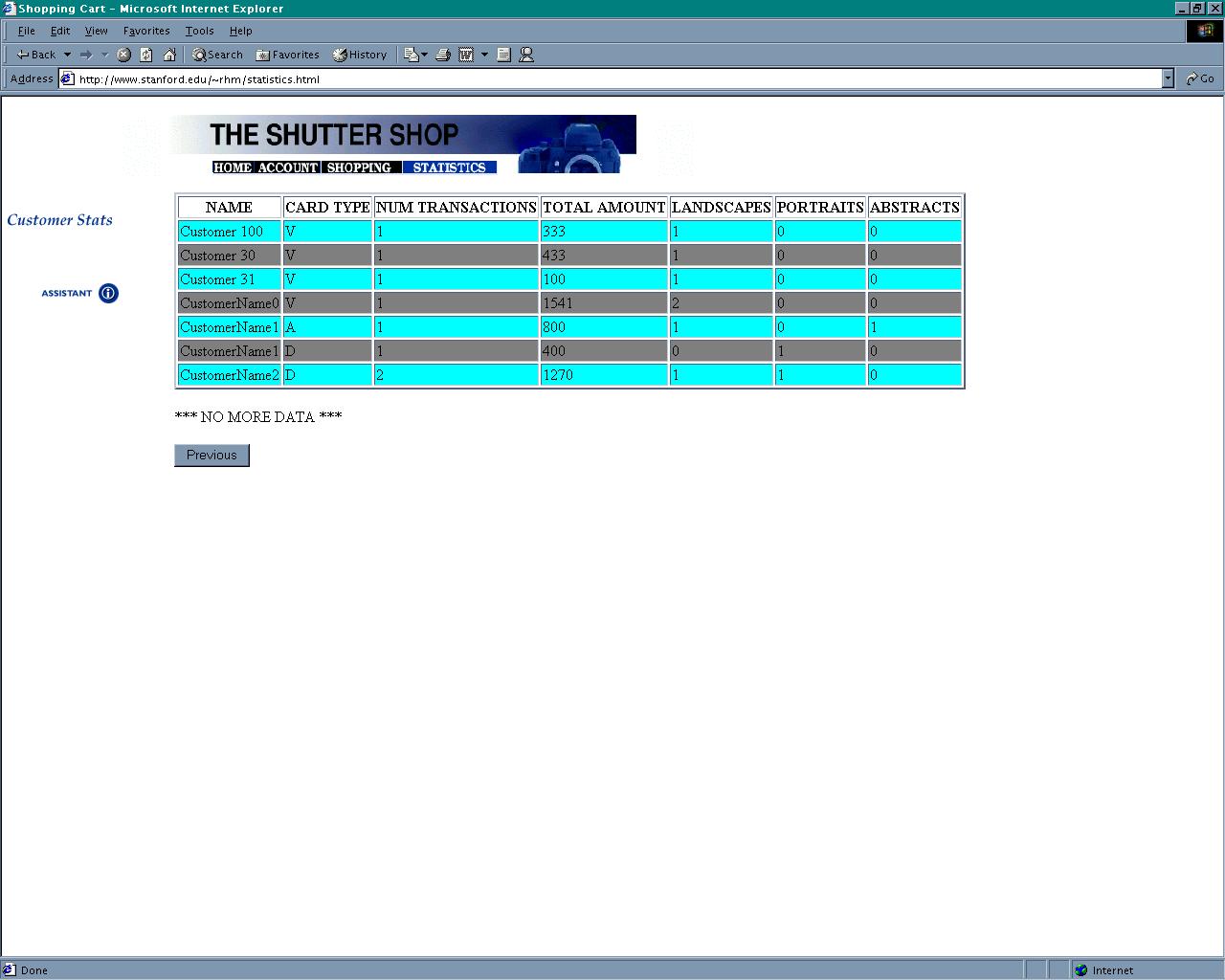Open the Tools menu

[x=199, y=31]
